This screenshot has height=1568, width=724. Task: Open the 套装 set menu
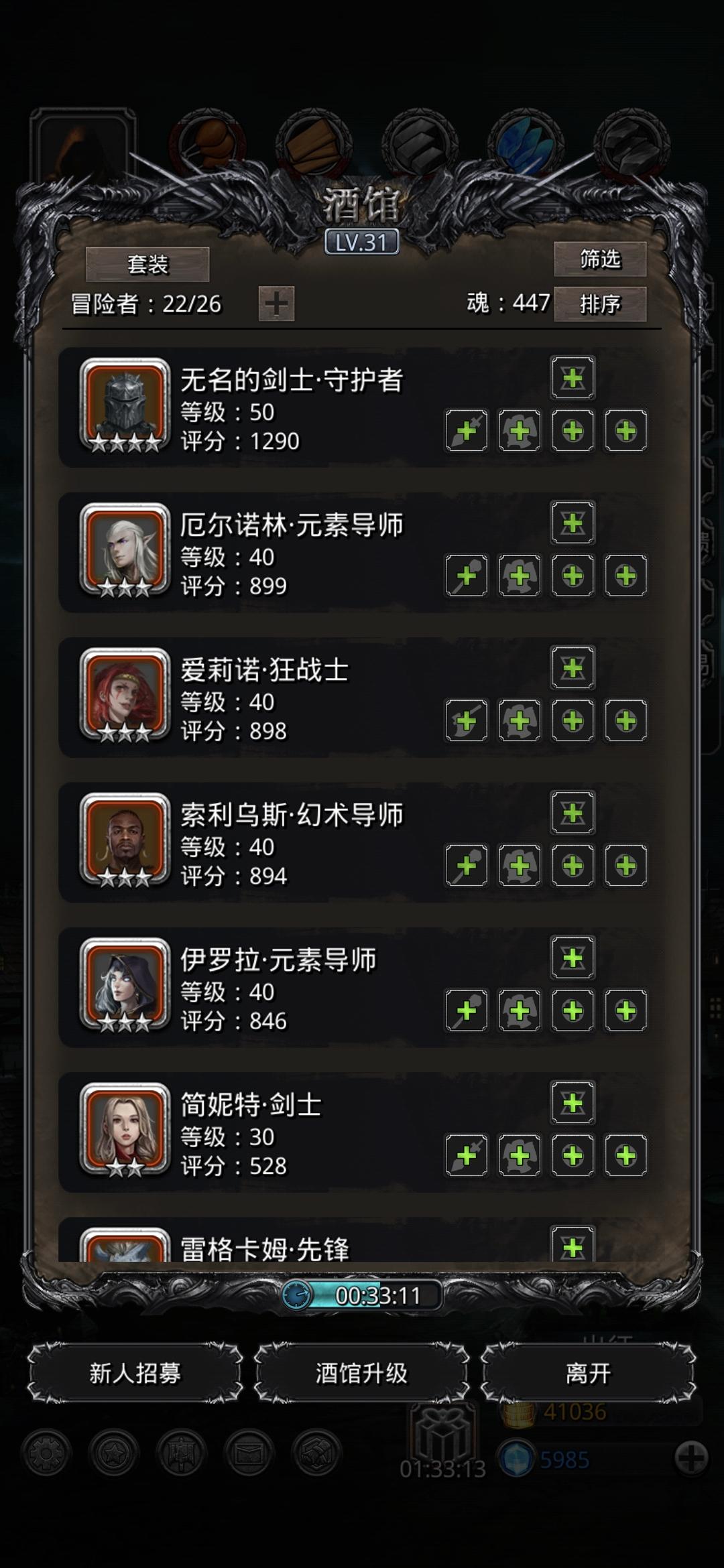pos(147,265)
